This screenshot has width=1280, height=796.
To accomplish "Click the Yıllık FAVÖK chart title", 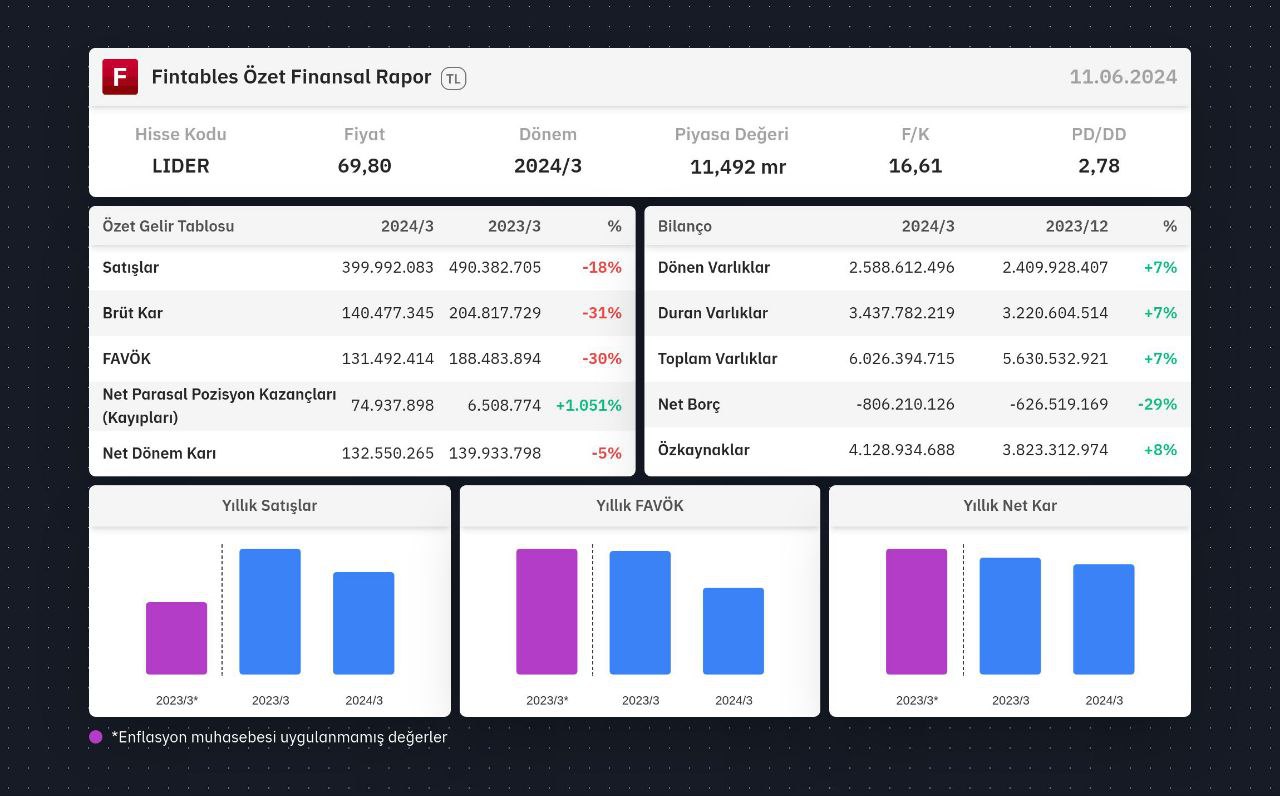I will [640, 506].
